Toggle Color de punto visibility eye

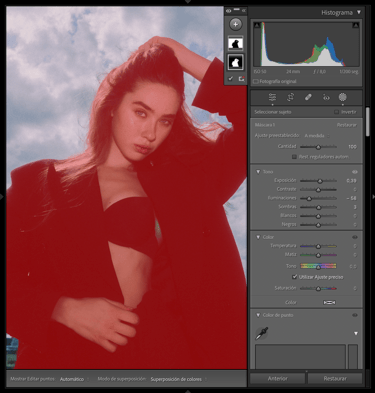(355, 315)
